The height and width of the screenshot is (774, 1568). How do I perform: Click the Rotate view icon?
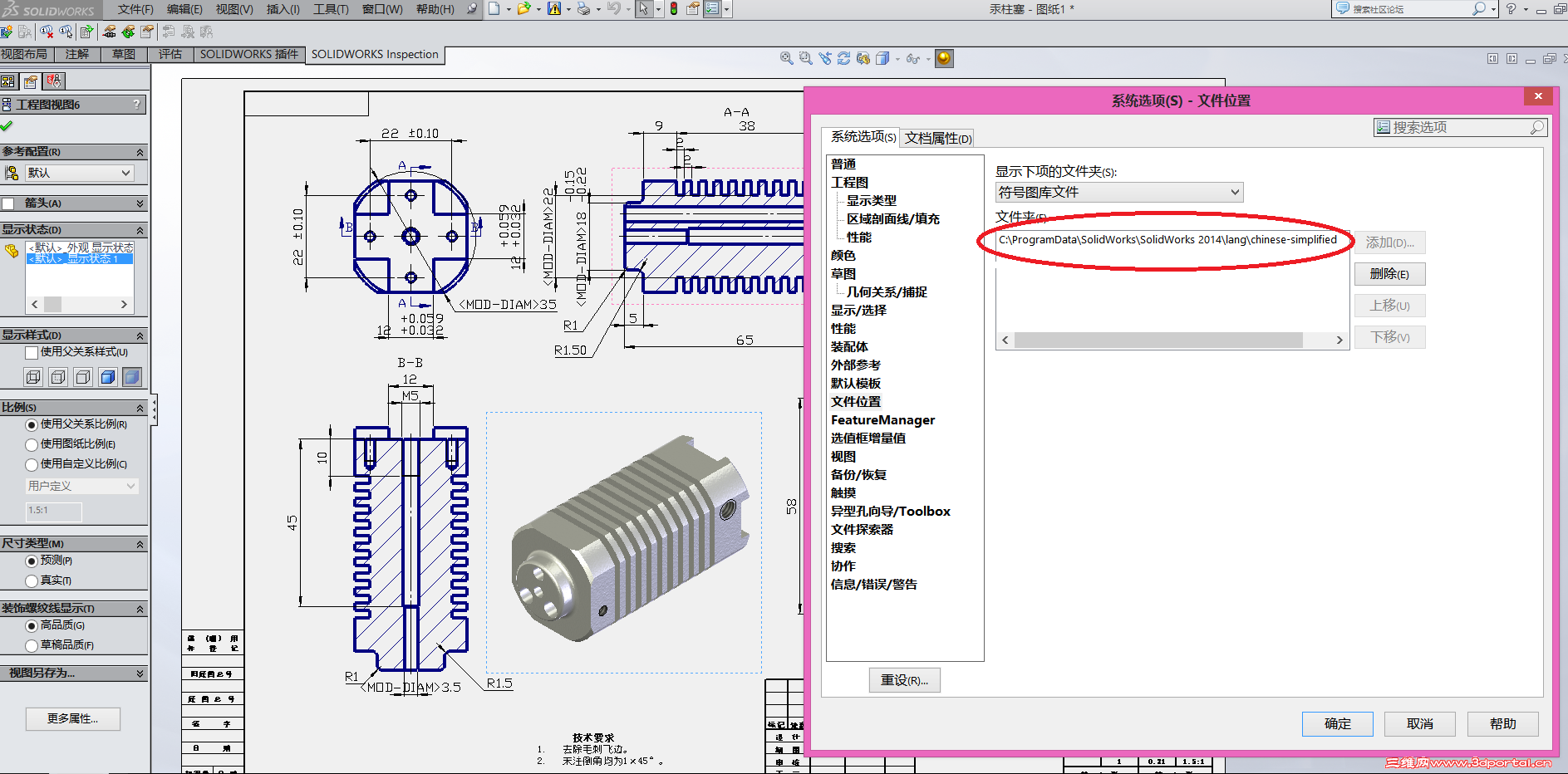(x=843, y=58)
